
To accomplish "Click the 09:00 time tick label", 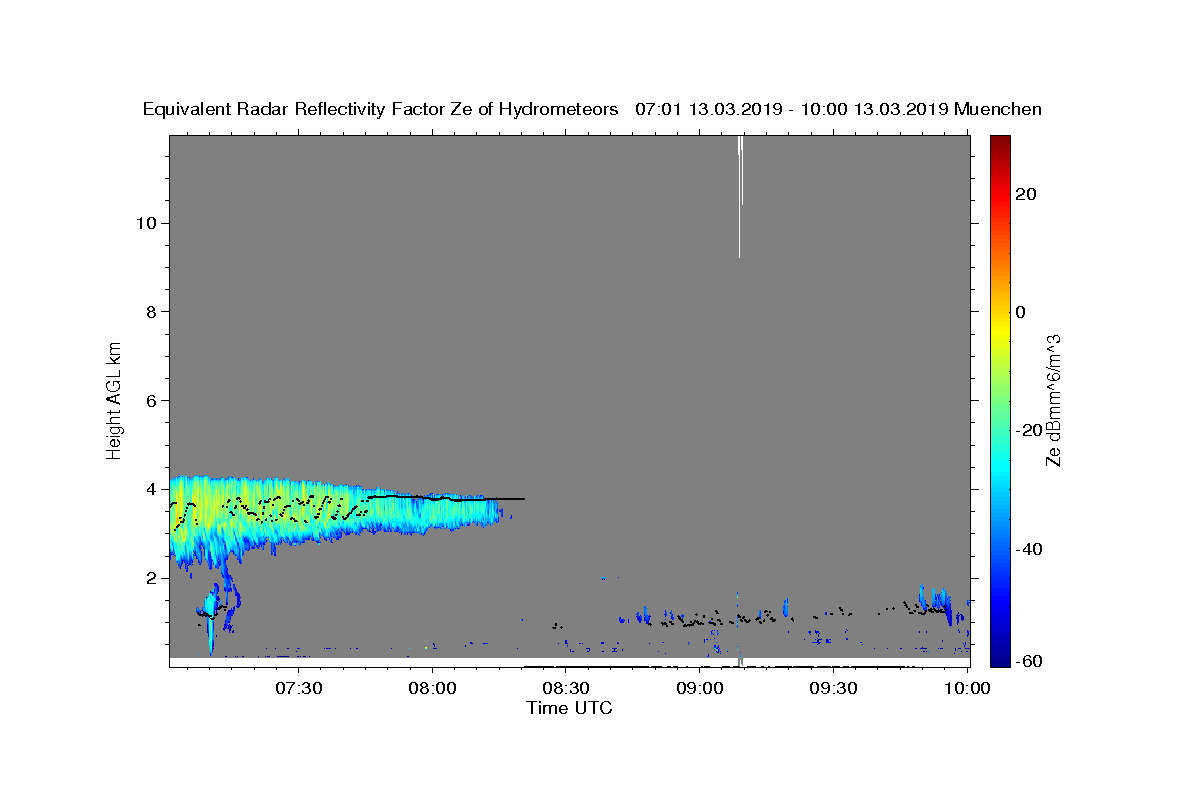I will (x=700, y=688).
